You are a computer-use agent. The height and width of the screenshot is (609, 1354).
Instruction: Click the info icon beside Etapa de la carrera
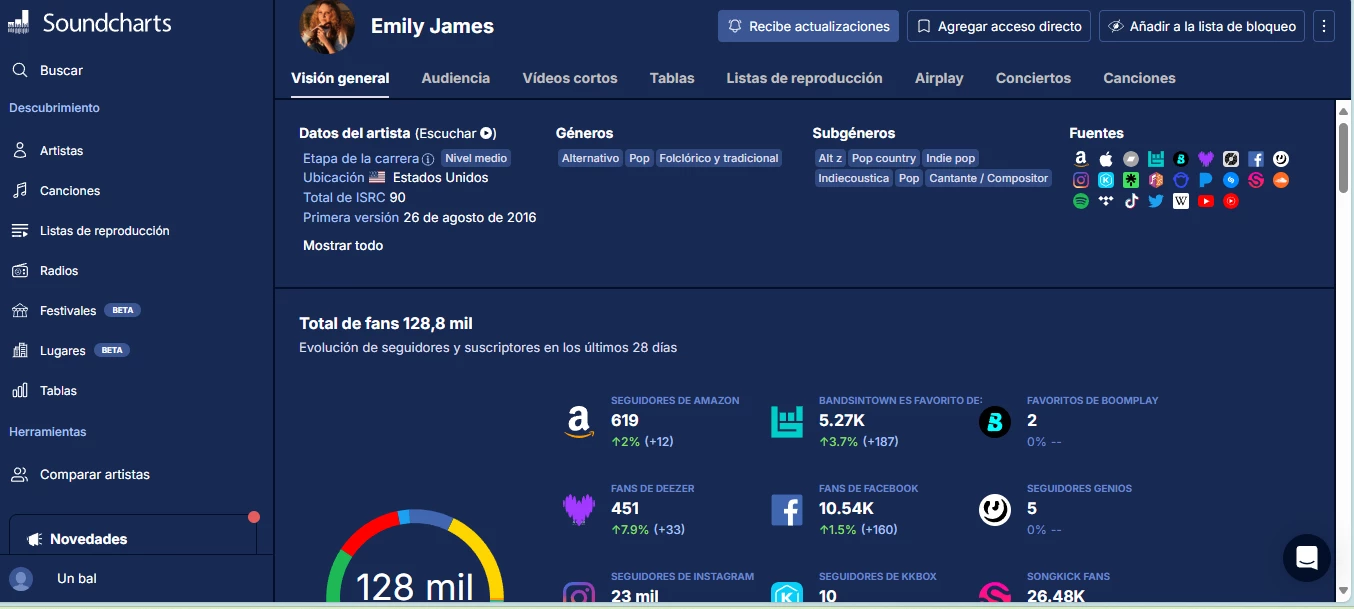tap(428, 159)
